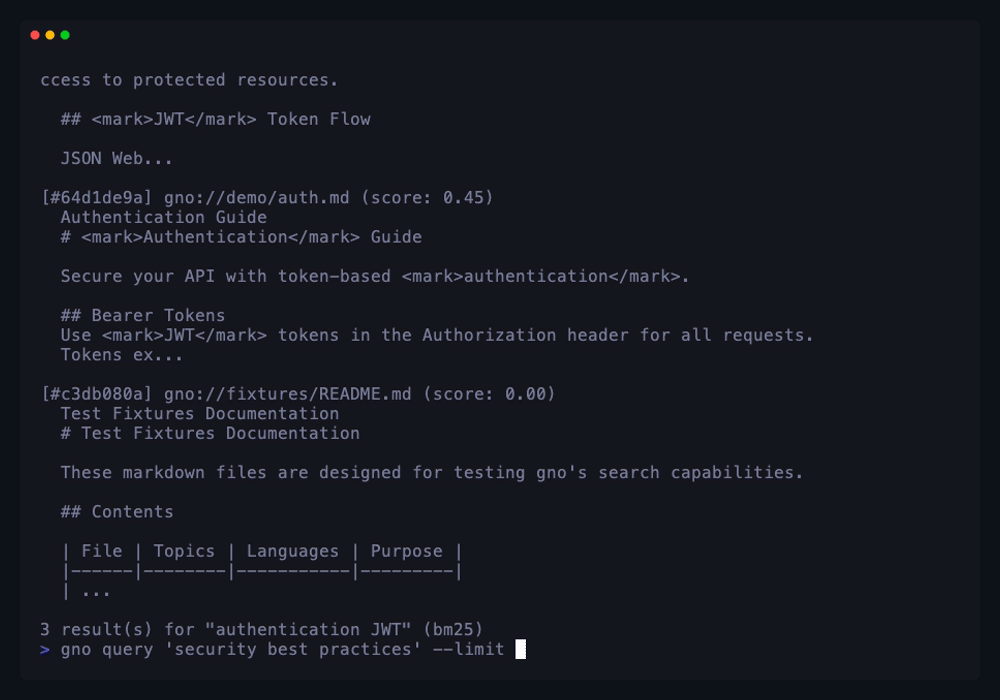Open the gno://demo/auth.md path
This screenshot has height=700, width=1000.
(x=257, y=198)
